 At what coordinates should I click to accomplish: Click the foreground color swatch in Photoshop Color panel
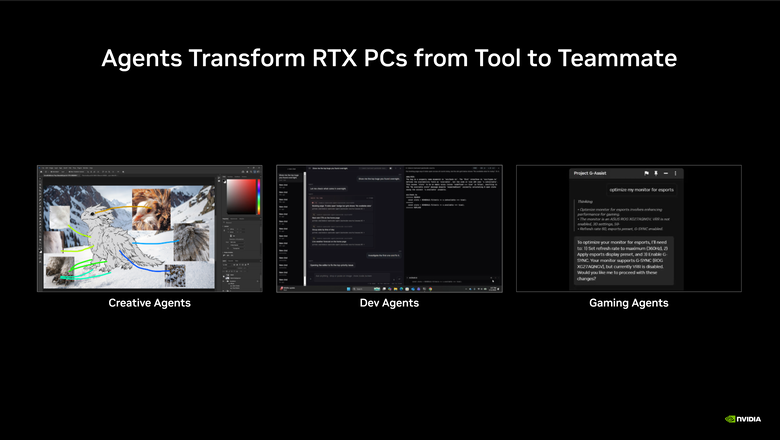pyautogui.click(x=224, y=181)
